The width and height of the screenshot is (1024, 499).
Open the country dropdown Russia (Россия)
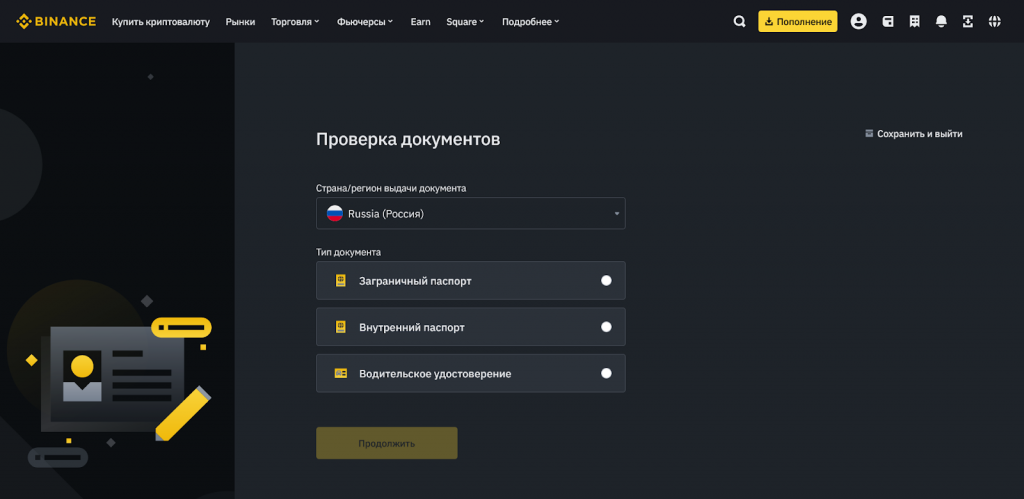470,214
